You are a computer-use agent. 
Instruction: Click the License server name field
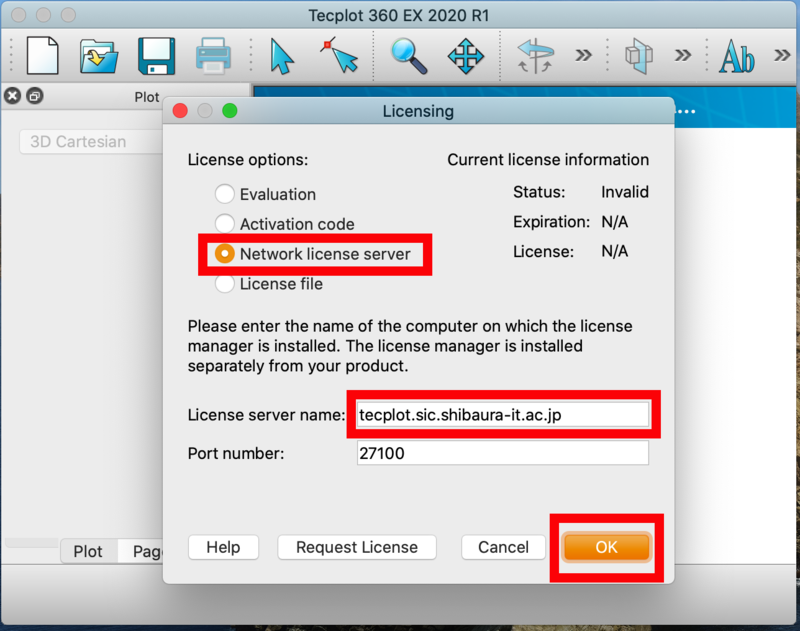[503, 414]
